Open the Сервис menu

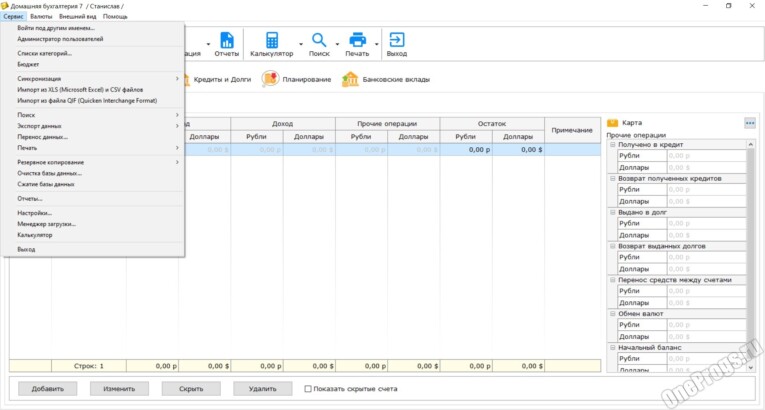click(x=13, y=17)
